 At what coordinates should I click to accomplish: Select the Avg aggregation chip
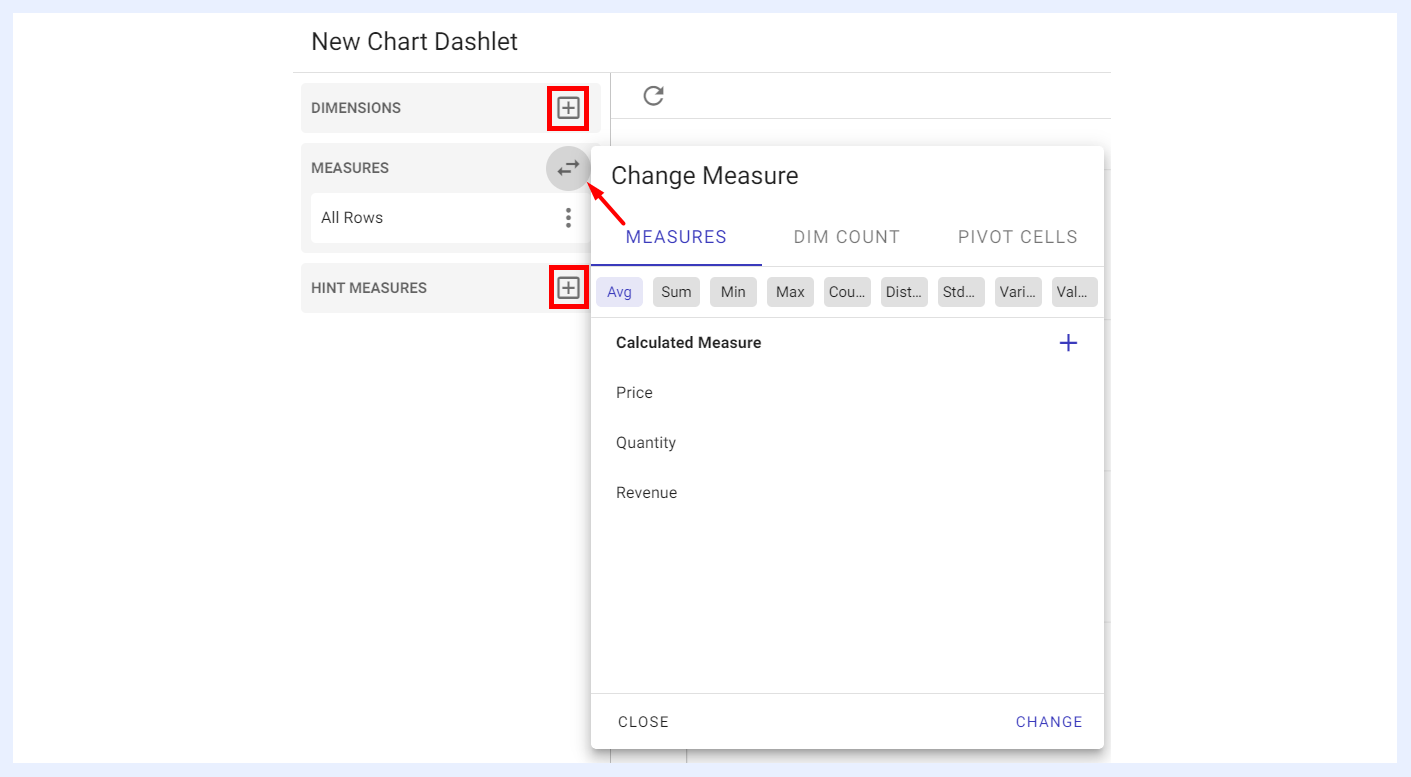coord(619,292)
